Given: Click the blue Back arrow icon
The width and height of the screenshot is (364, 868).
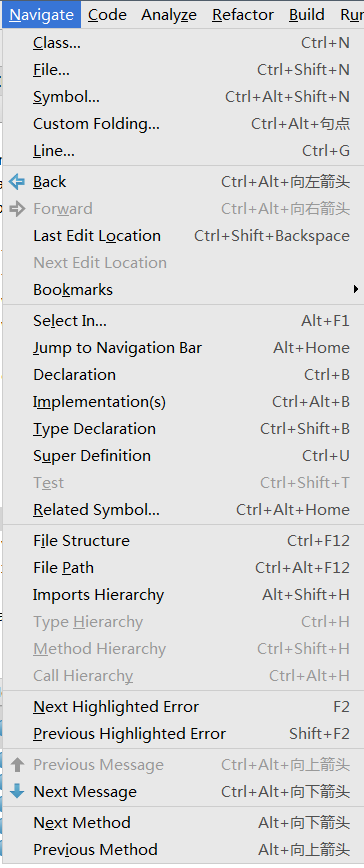Looking at the screenshot, I should pyautogui.click(x=18, y=182).
